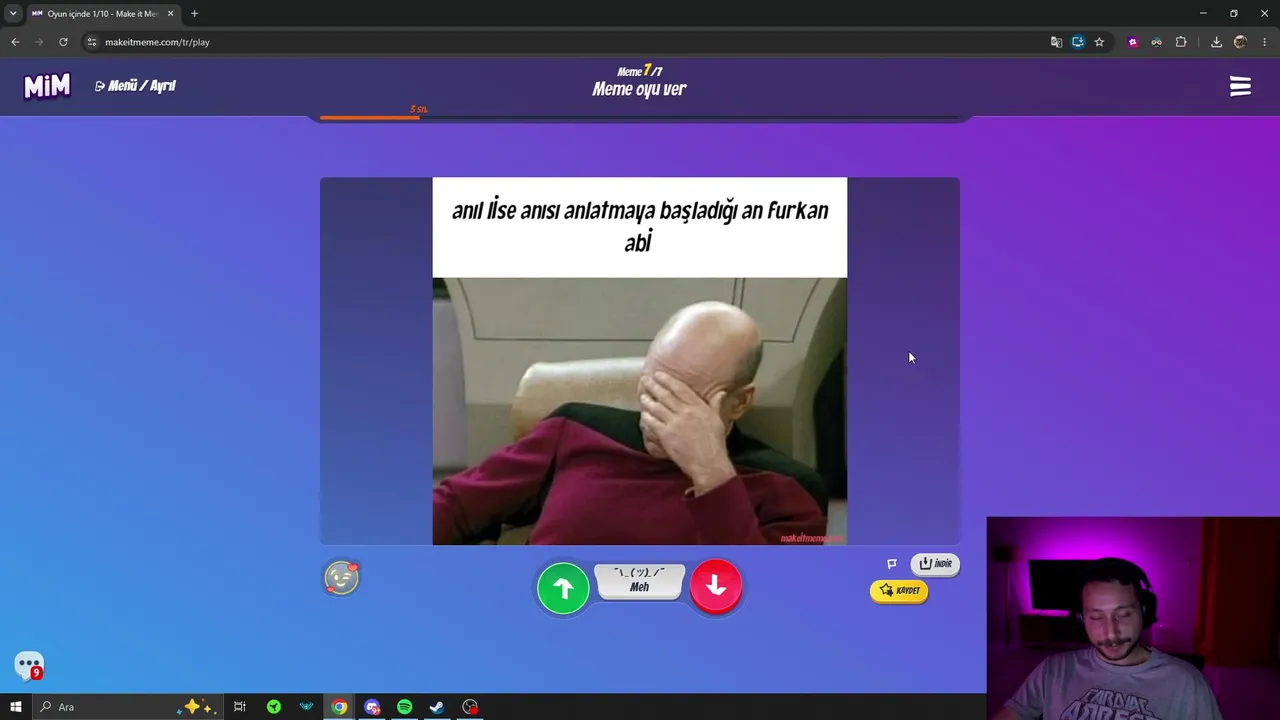Viewport: 1280px width, 720px height.
Task: Downvote the meme with the red arrow
Action: (716, 587)
